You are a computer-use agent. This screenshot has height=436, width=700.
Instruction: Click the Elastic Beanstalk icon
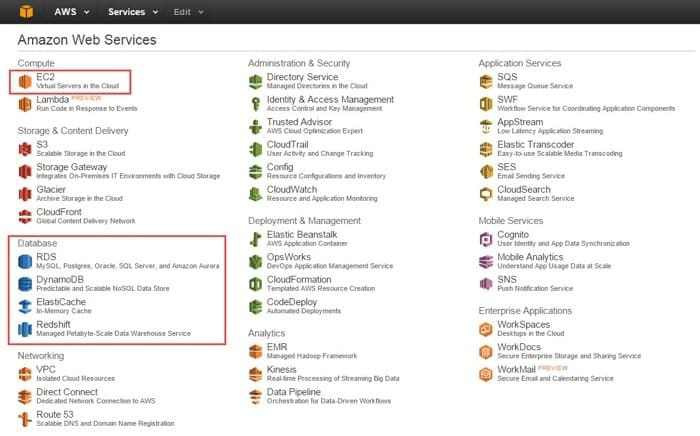point(255,239)
